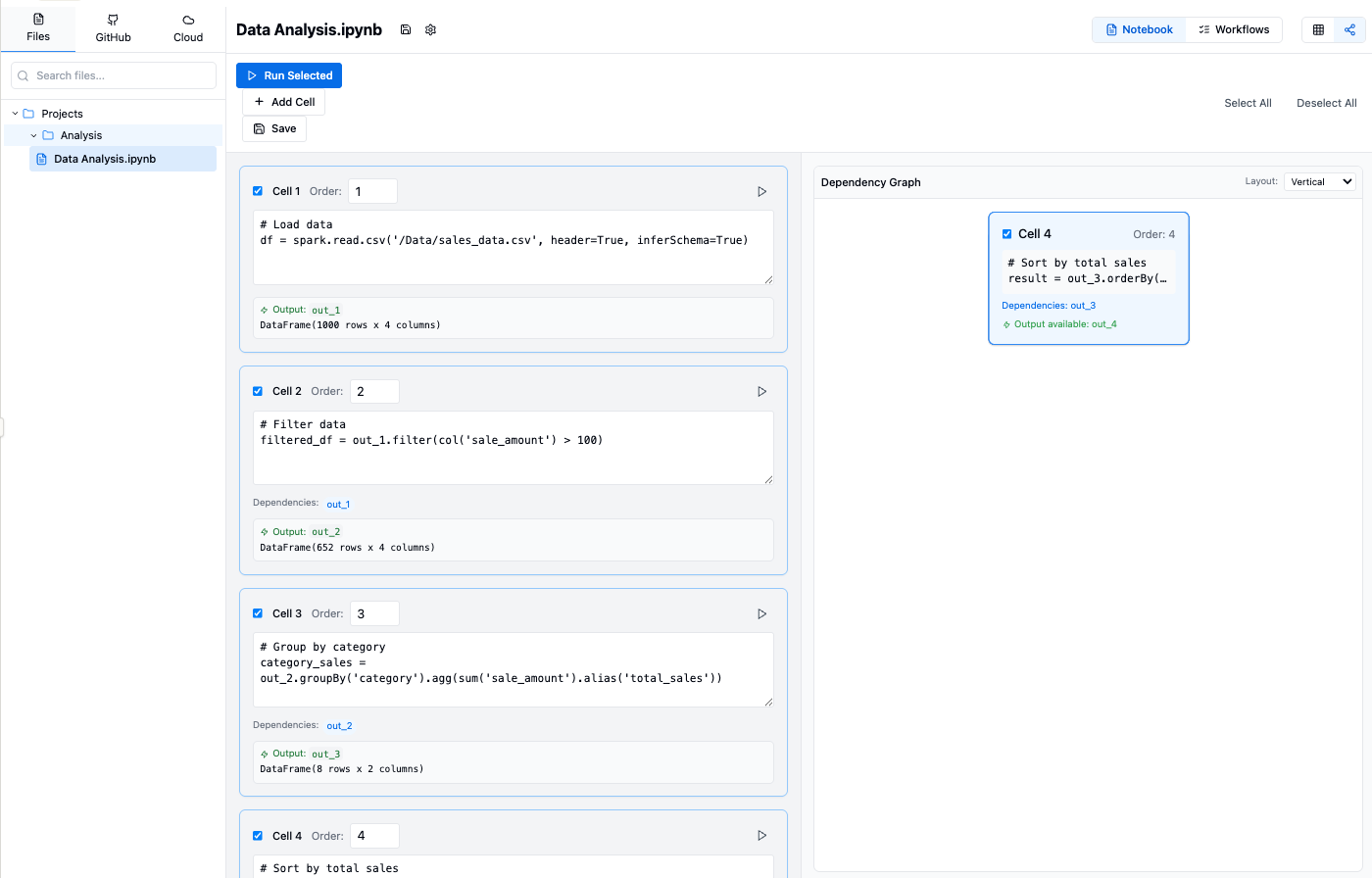The height and width of the screenshot is (878, 1372).
Task: Collapse the Projects folder
Action: tap(15, 114)
